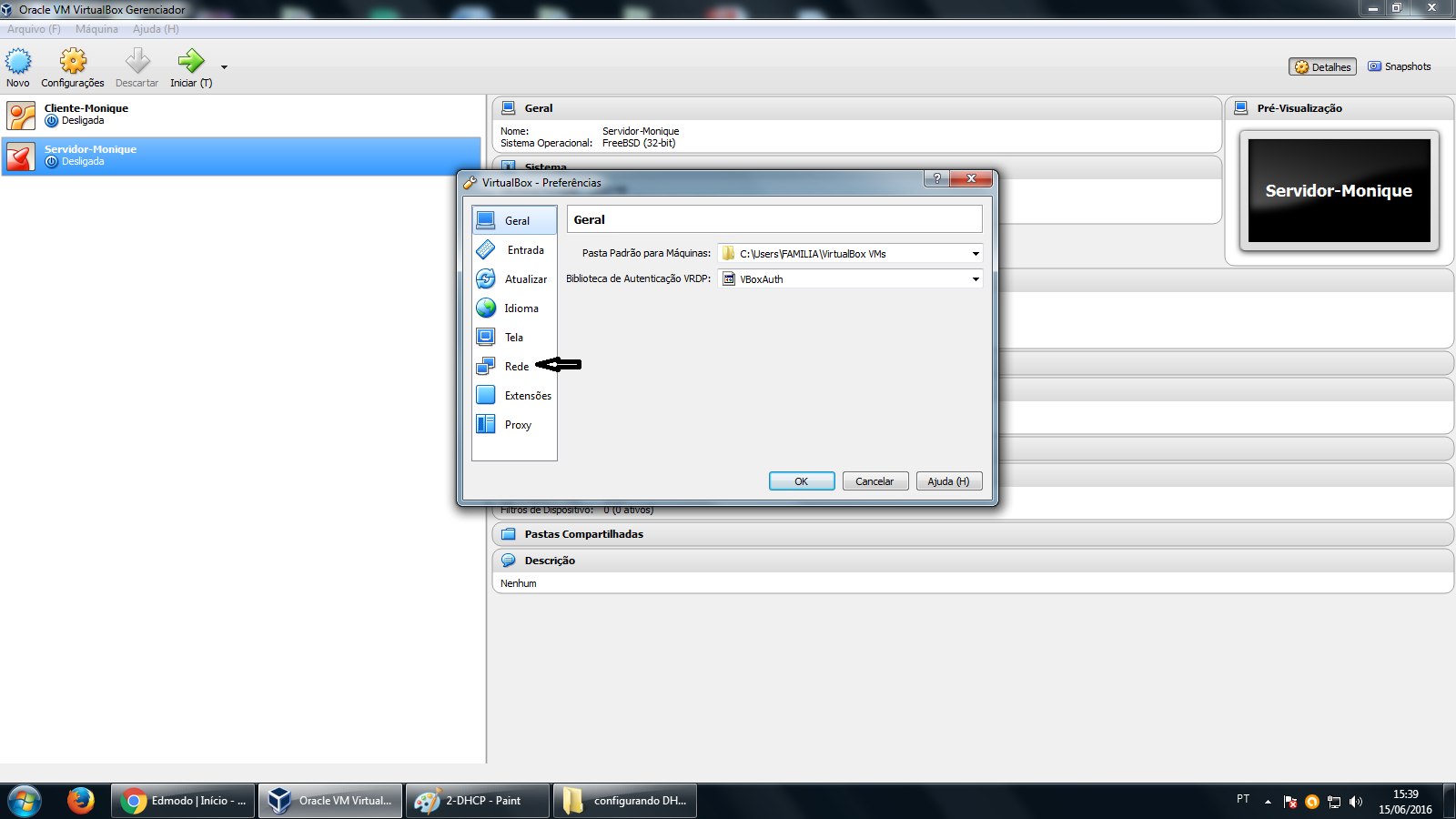
Task: Click Ajuda (H) button in dialog
Action: (949, 481)
